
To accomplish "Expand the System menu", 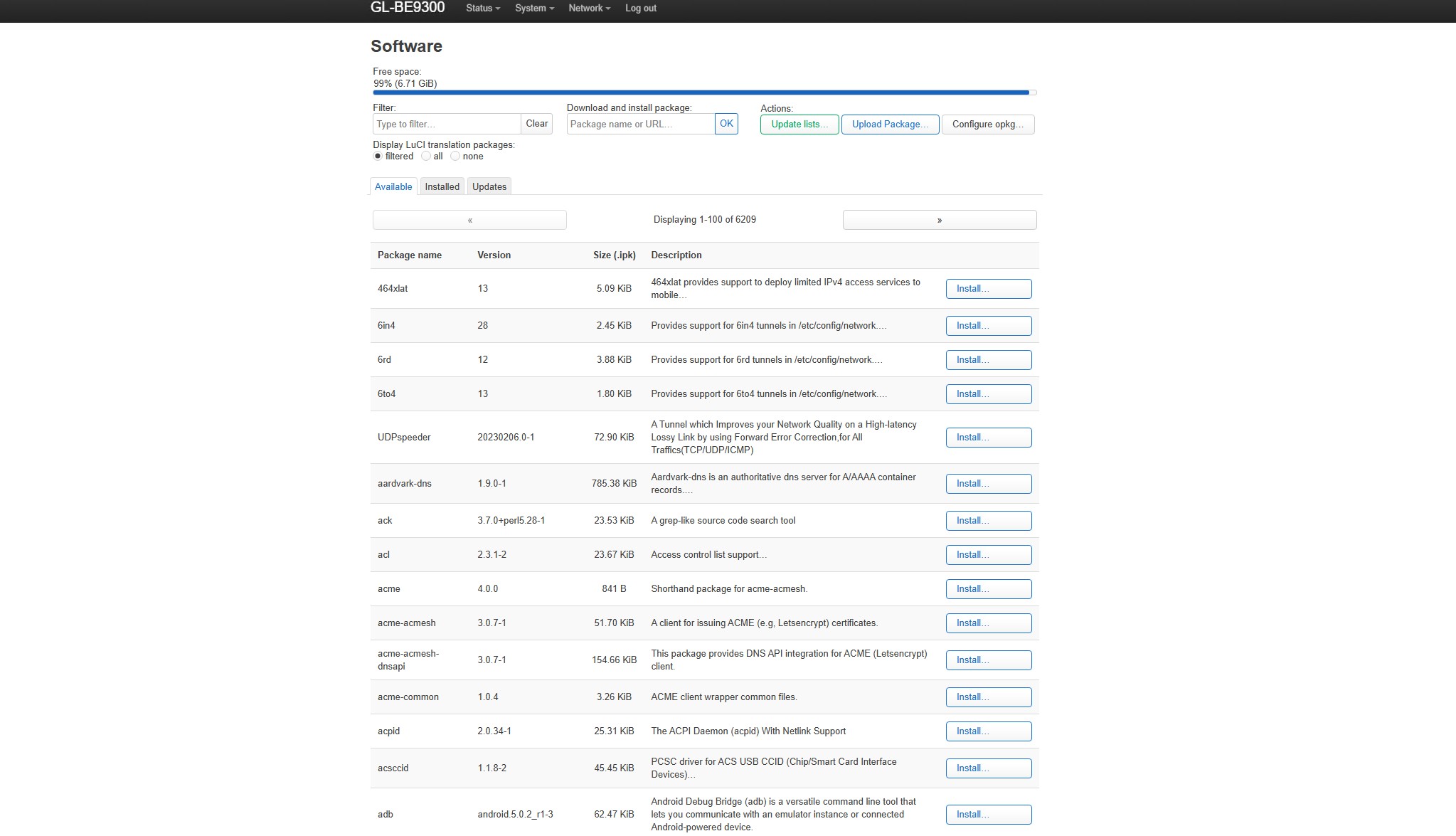I will click(533, 9).
